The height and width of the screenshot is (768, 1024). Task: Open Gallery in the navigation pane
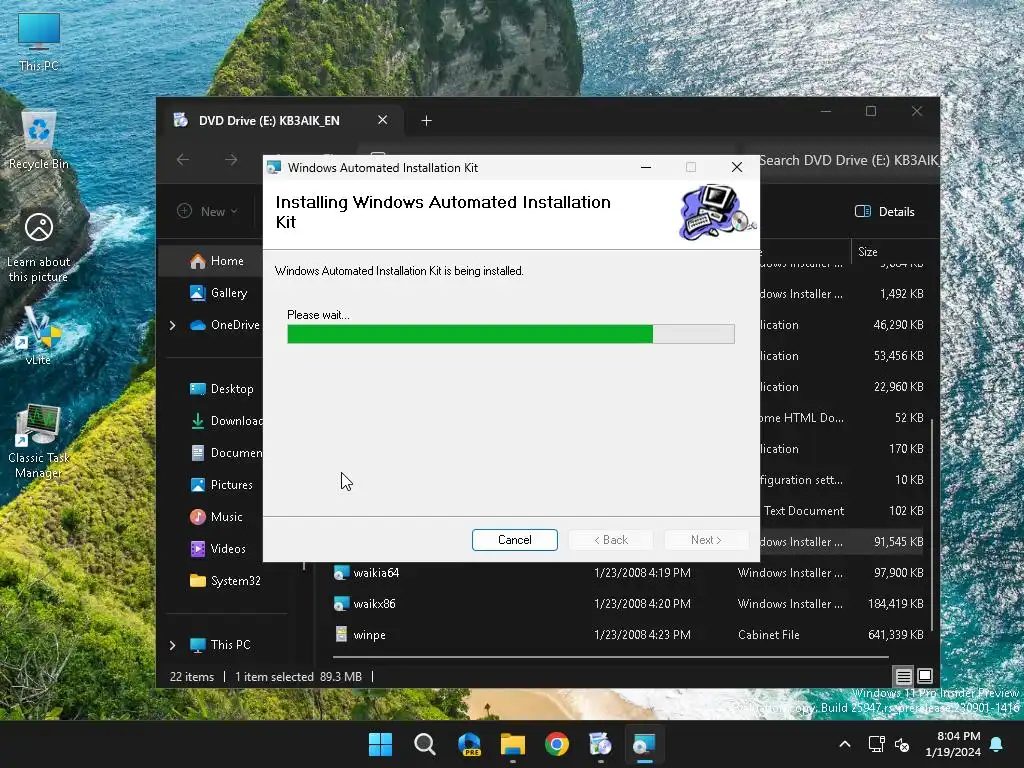(x=219, y=293)
